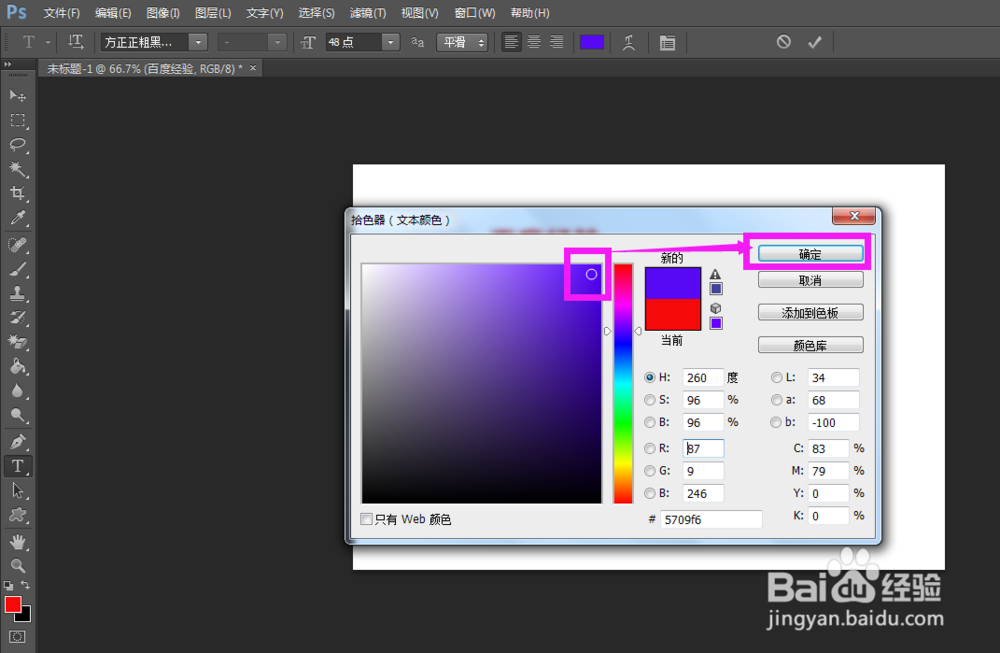Select the Lasso tool
Screen dimensions: 1000x653
click(17, 145)
